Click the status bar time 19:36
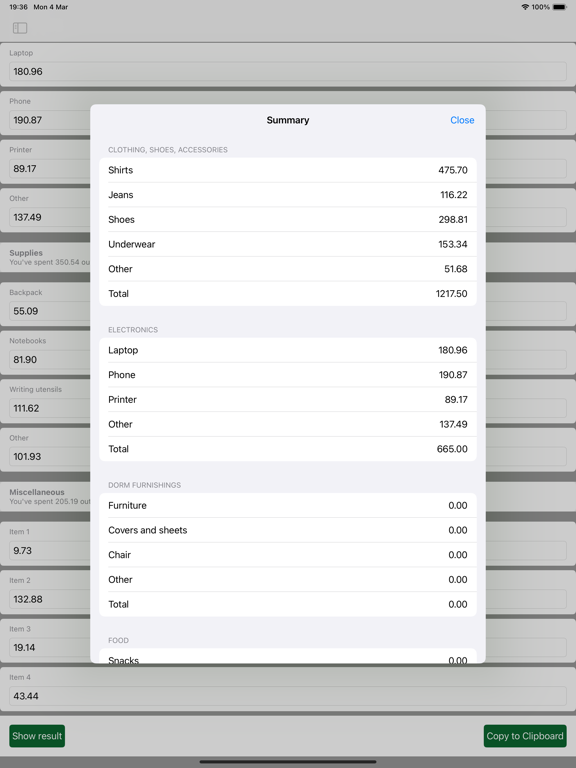 pyautogui.click(x=19, y=7)
